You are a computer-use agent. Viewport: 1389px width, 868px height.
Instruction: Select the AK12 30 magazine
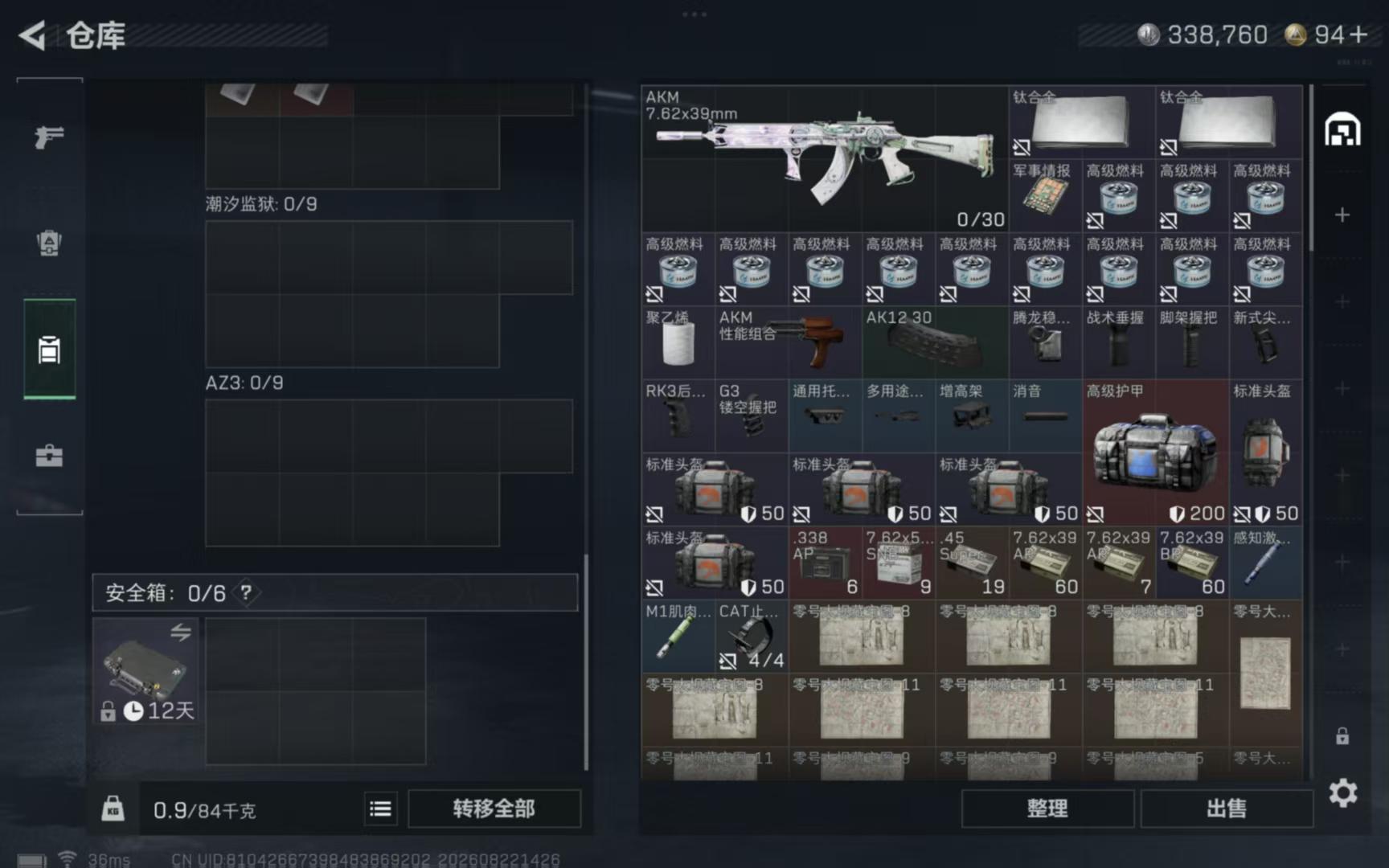tap(935, 343)
